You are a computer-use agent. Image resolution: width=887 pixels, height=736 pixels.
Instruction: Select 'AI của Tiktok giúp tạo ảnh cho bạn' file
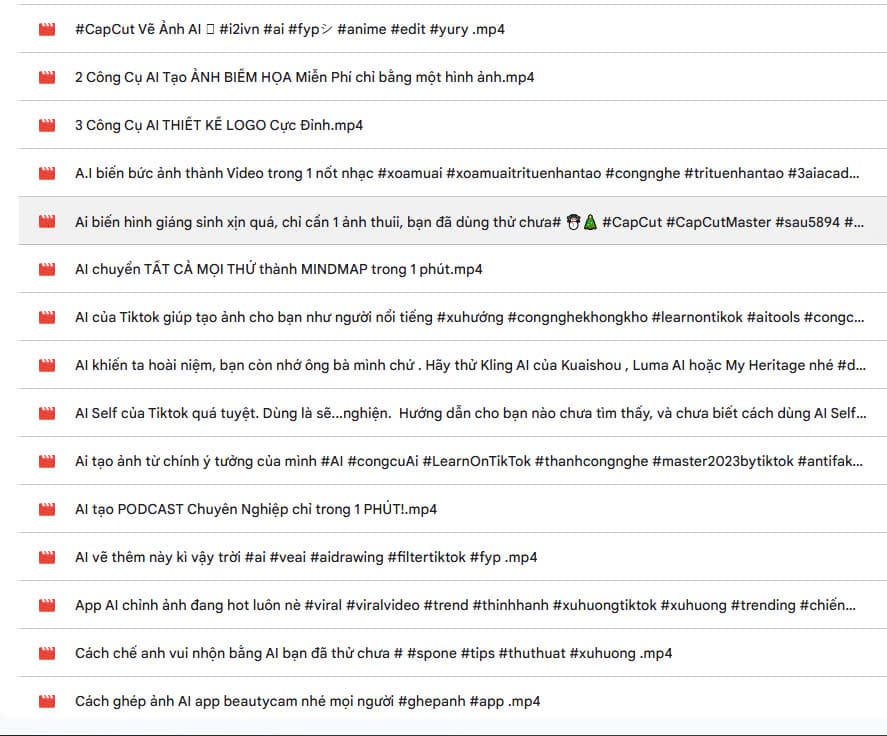(x=470, y=317)
